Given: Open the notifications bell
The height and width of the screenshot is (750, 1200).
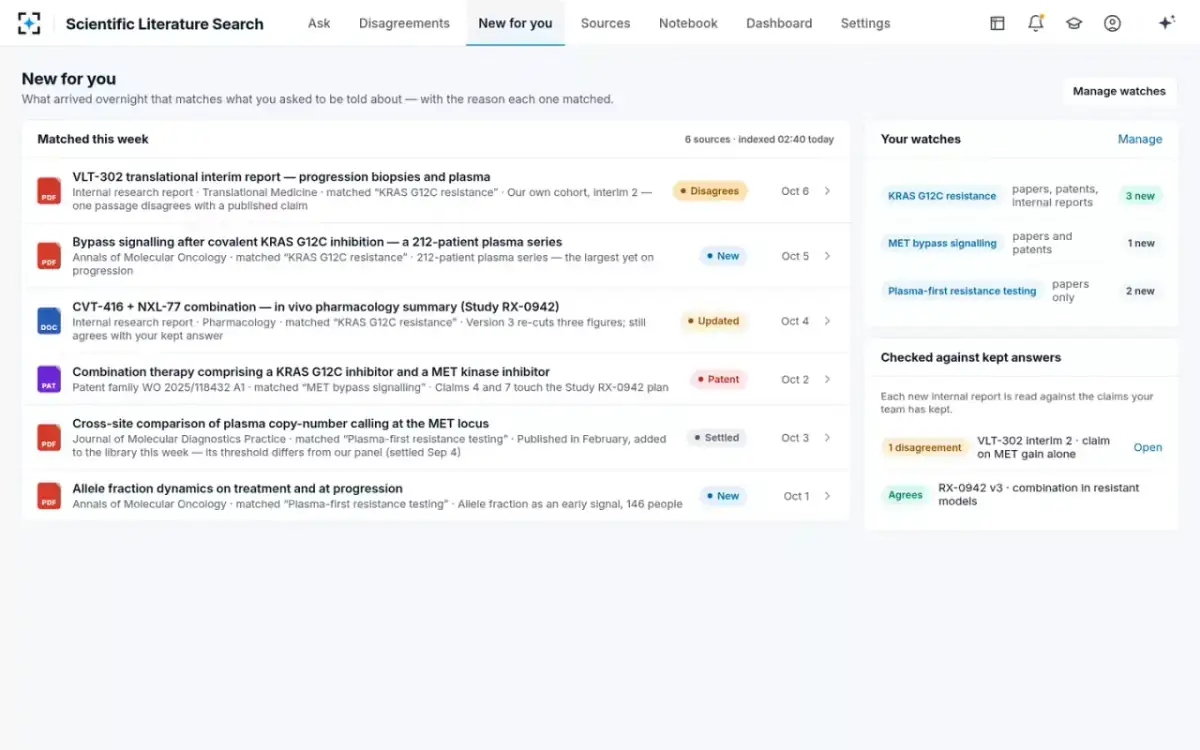Looking at the screenshot, I should coord(1036,23).
